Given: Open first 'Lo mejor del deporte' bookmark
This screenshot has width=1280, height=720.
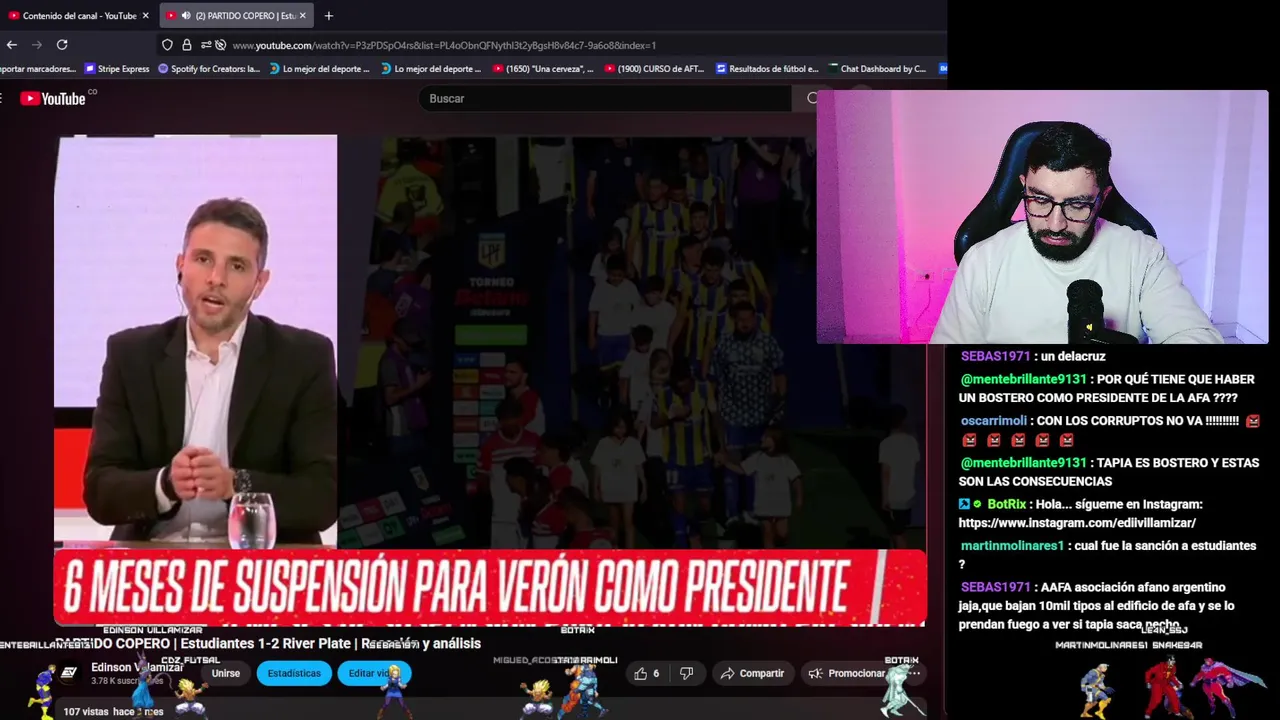Looking at the screenshot, I should click(x=320, y=69).
